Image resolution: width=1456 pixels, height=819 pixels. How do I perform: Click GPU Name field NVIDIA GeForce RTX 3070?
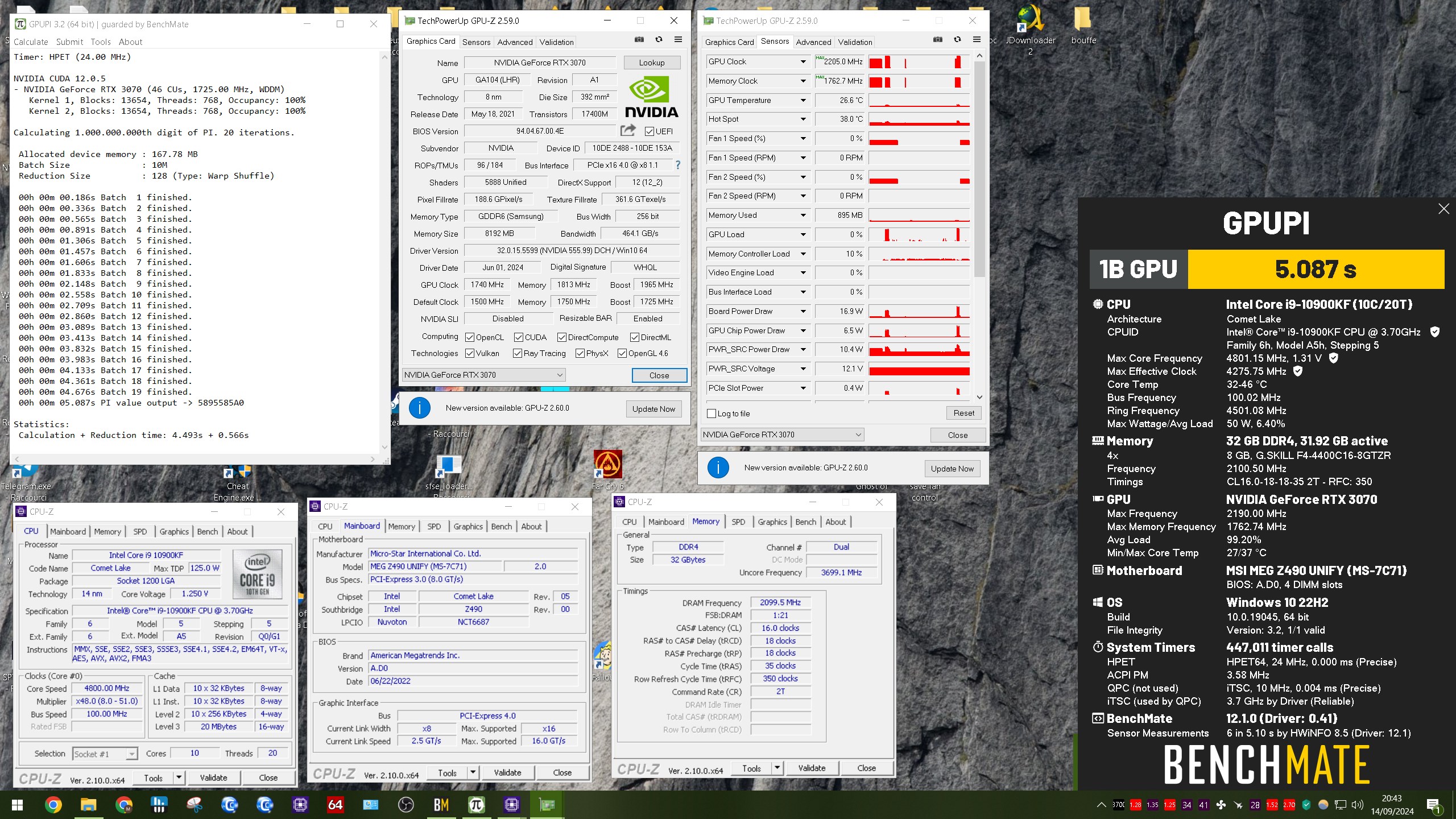click(x=540, y=63)
